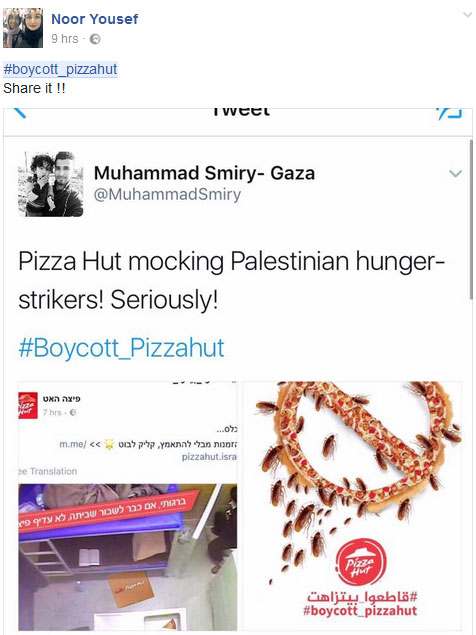Open Noor Yousef's profile name link
Screen dimensions: 476x635
[x=95, y=19]
